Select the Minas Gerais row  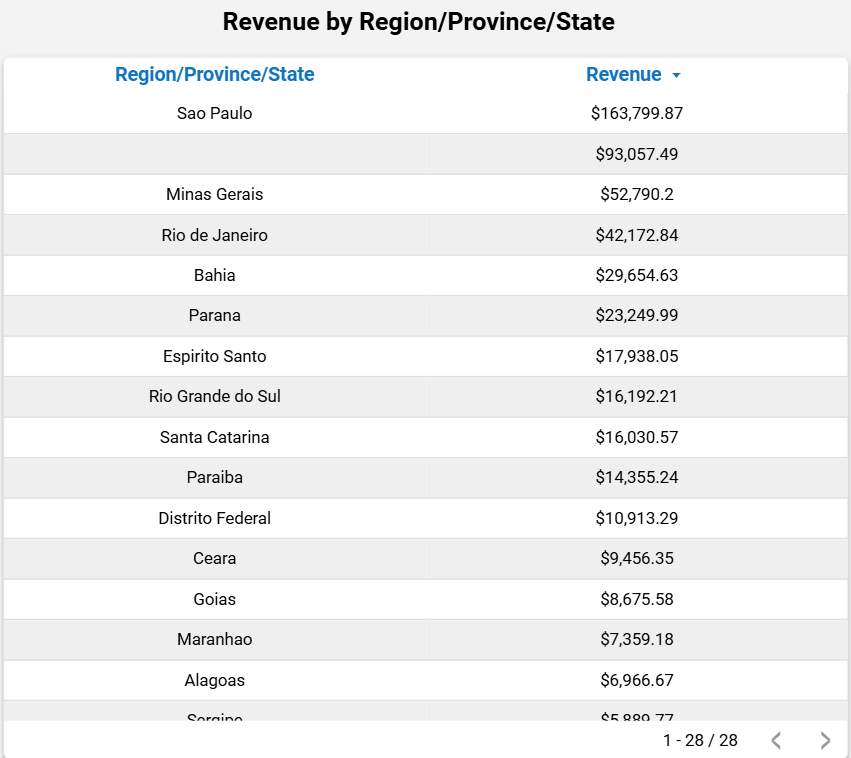coord(214,194)
